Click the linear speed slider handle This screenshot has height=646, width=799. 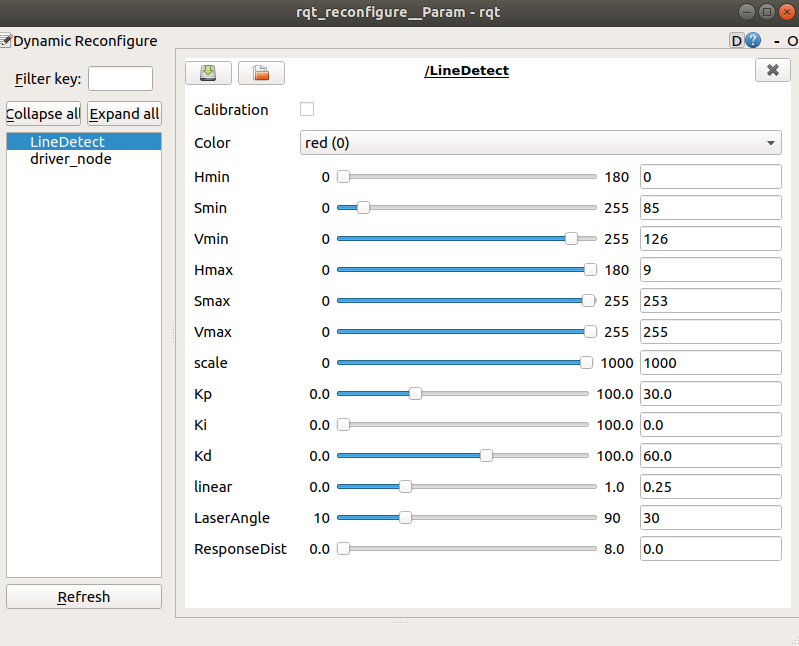[405, 487]
